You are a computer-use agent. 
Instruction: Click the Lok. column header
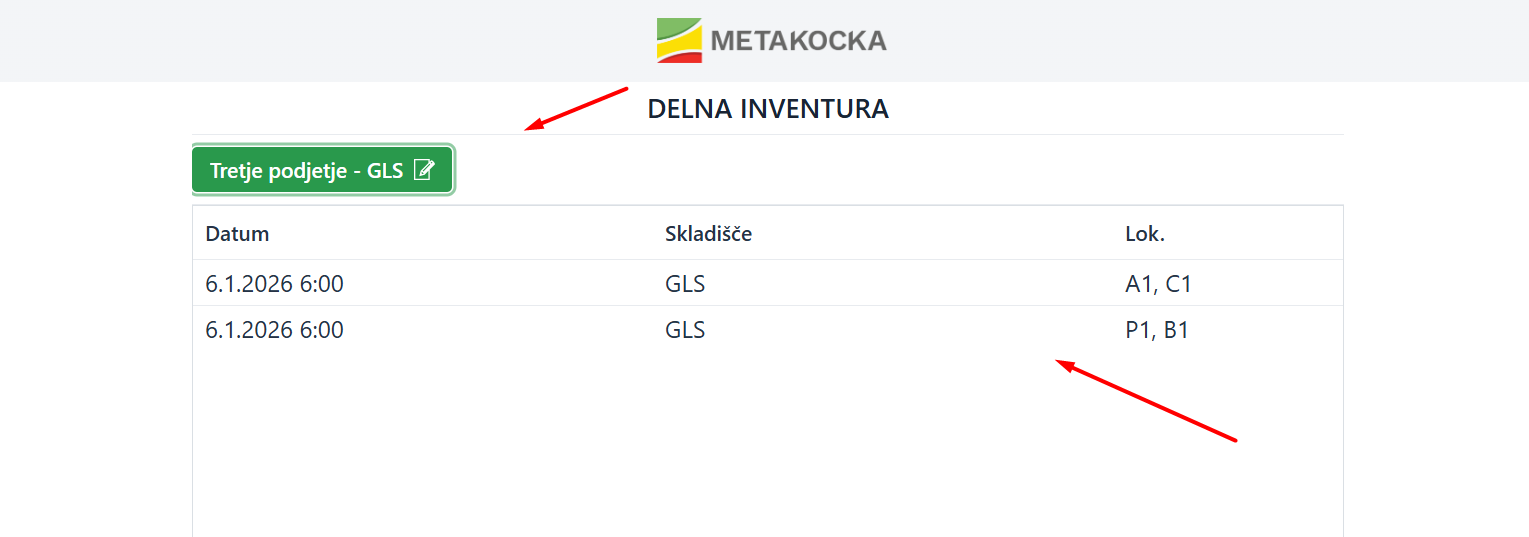pos(1145,234)
